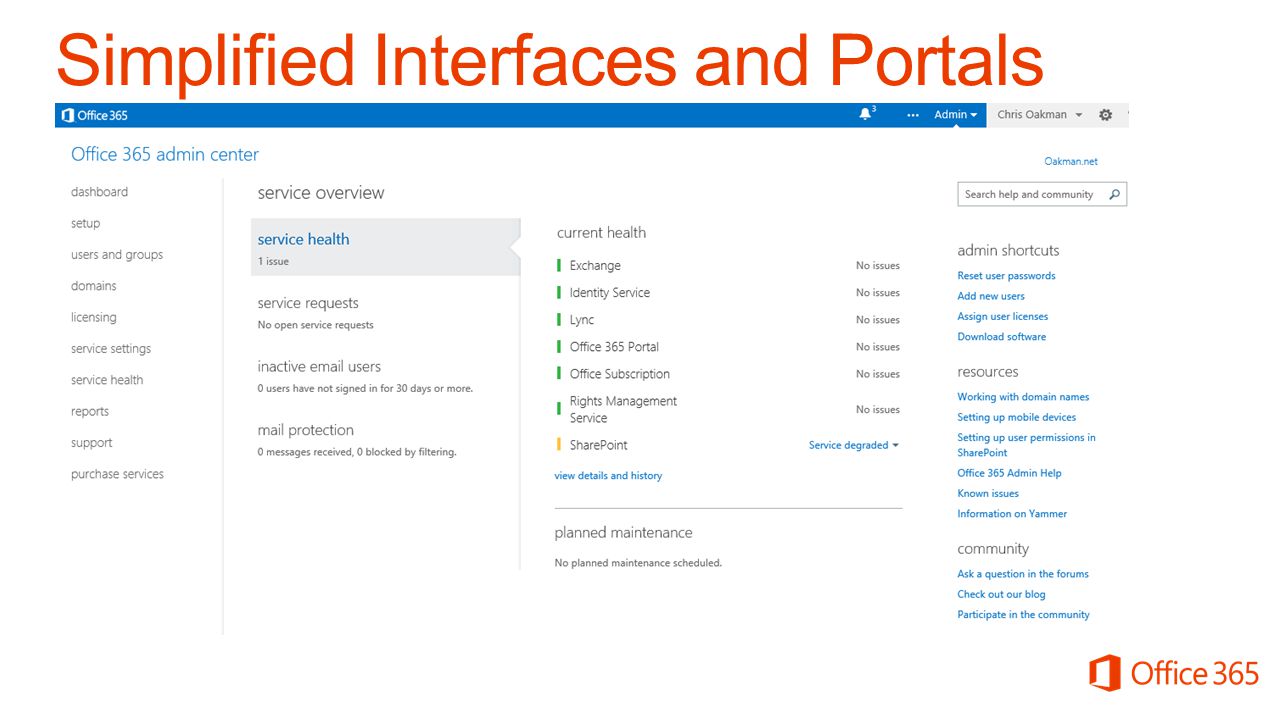Open the Known issues link
The height and width of the screenshot is (720, 1280).
pos(988,493)
